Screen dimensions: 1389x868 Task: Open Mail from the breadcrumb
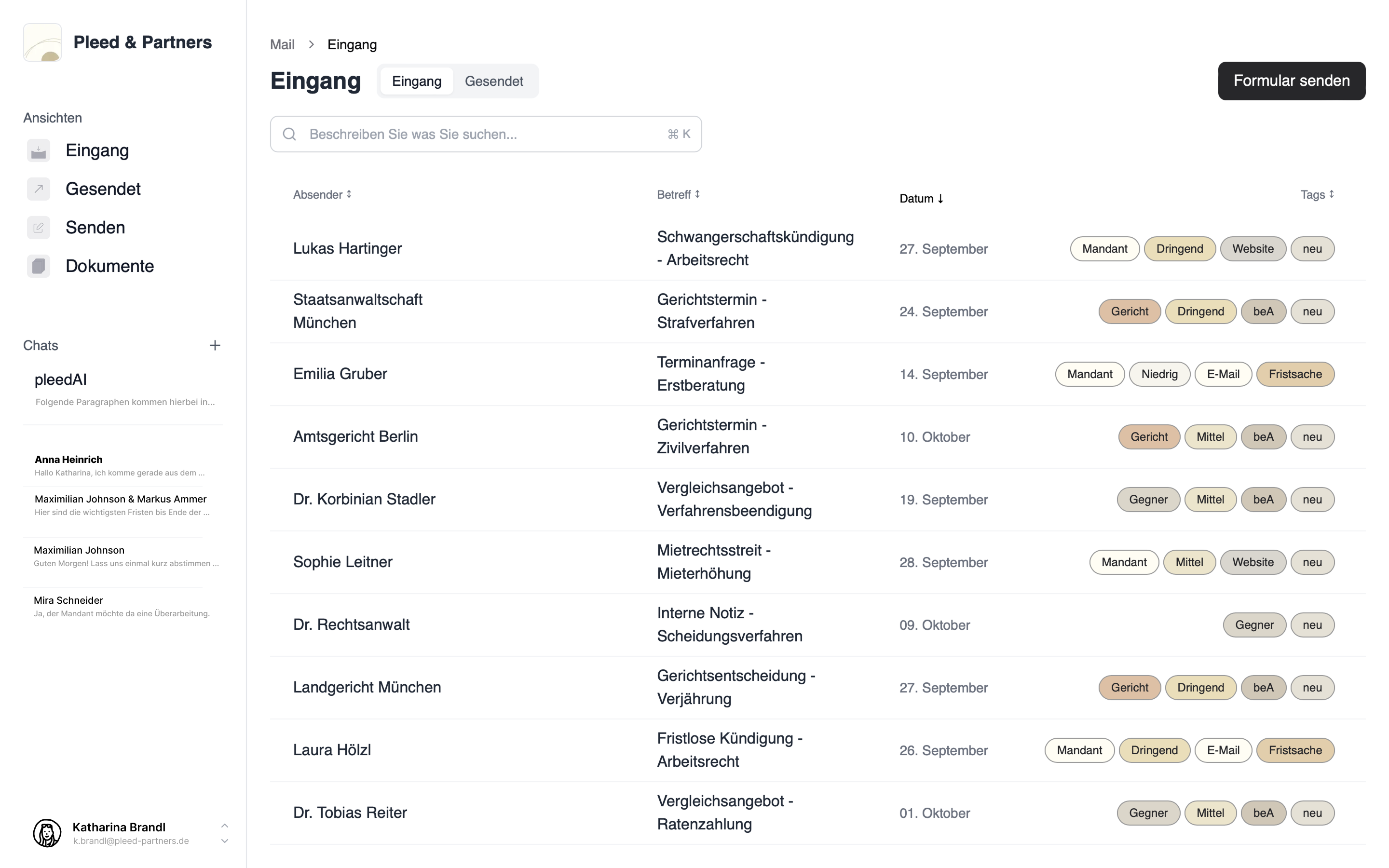tap(282, 44)
